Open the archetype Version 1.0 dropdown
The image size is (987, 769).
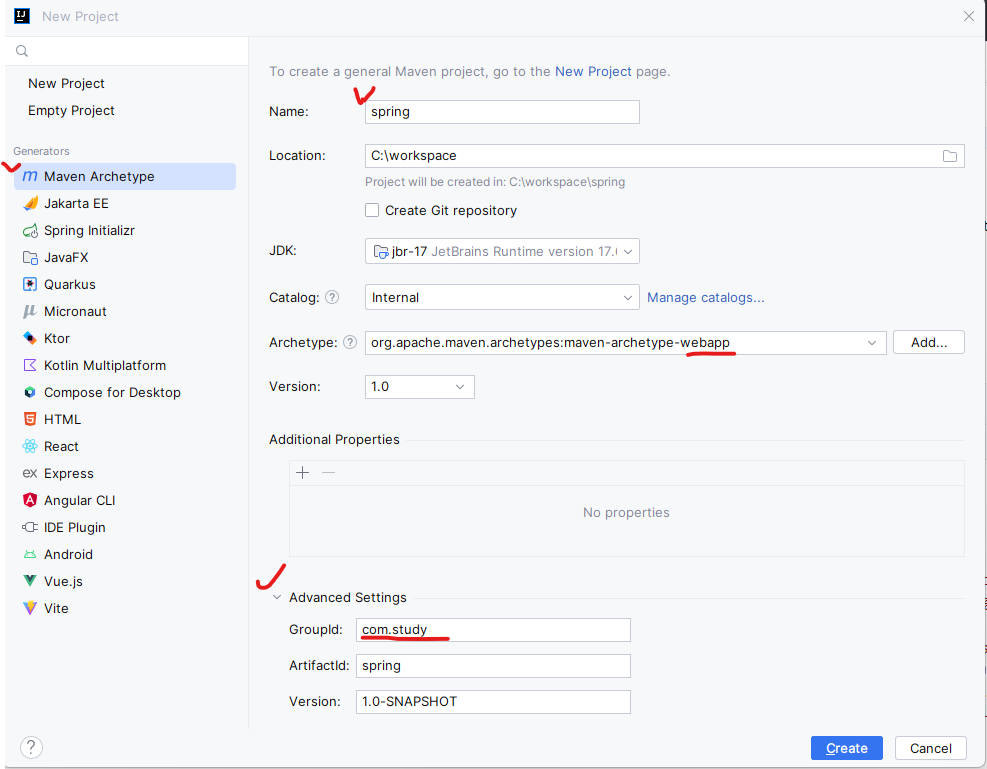point(419,386)
